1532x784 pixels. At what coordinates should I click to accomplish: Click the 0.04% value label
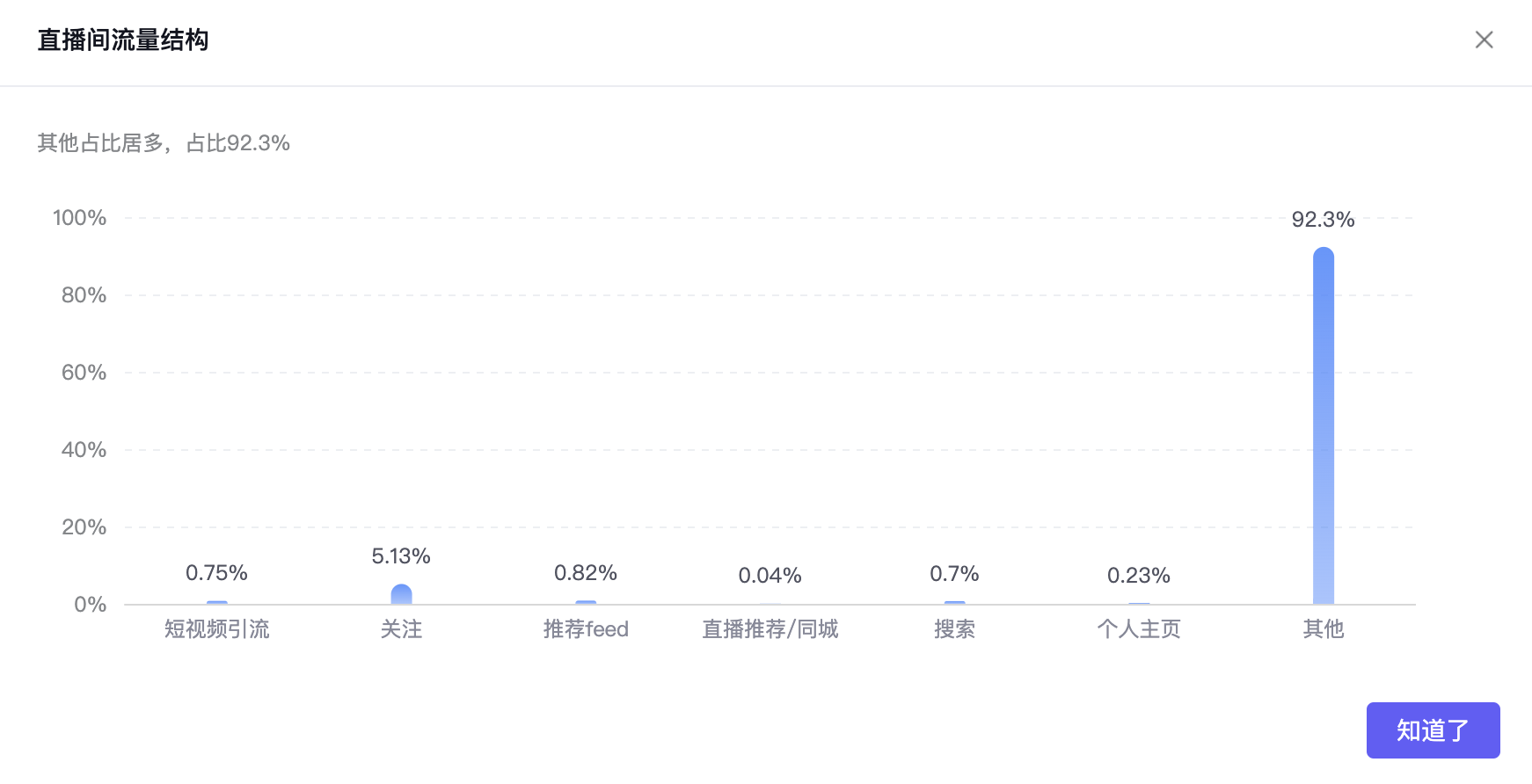(770, 576)
